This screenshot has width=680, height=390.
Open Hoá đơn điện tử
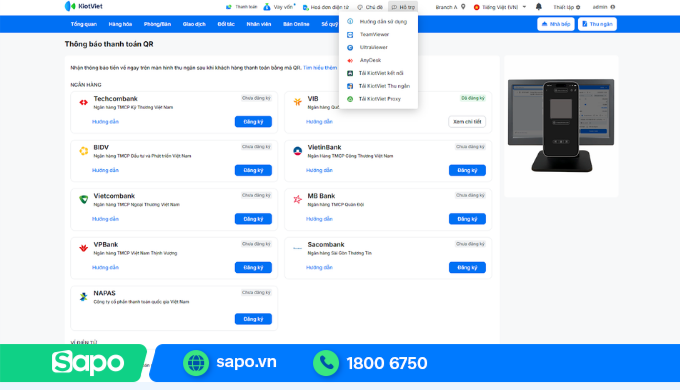tap(326, 7)
